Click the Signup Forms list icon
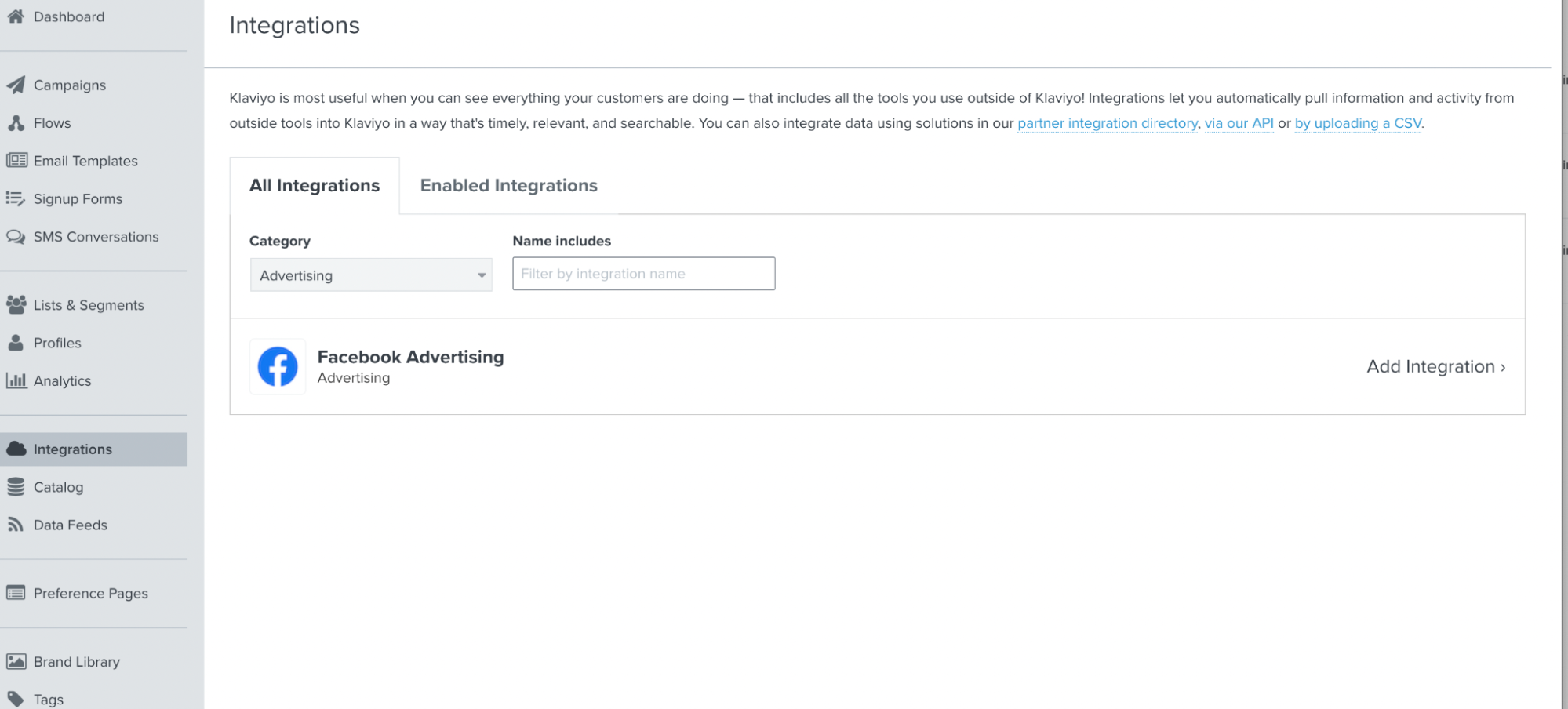Viewport: 1568px width, 709px height. 16,198
